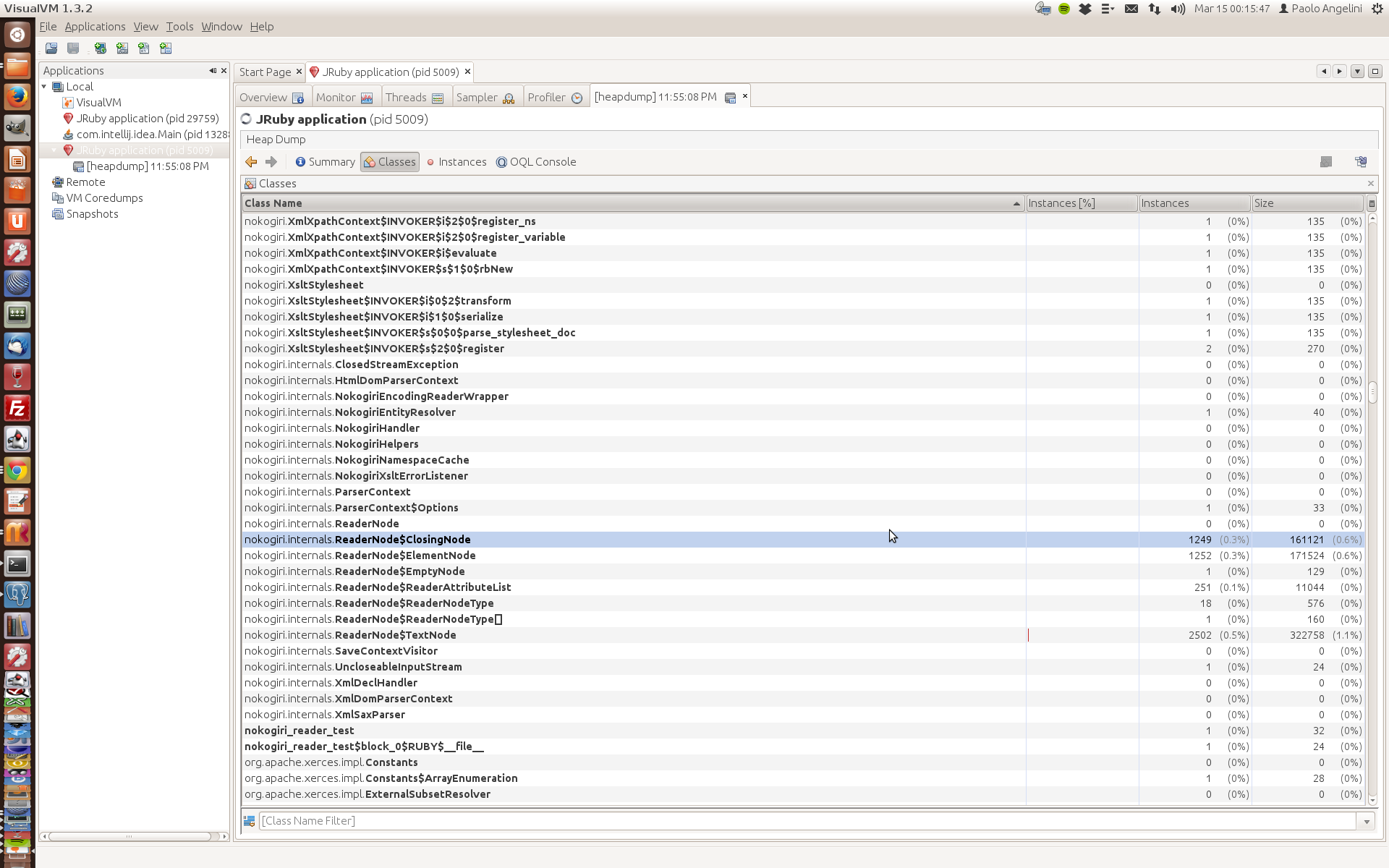Open the system power menu gear

tap(1377, 9)
